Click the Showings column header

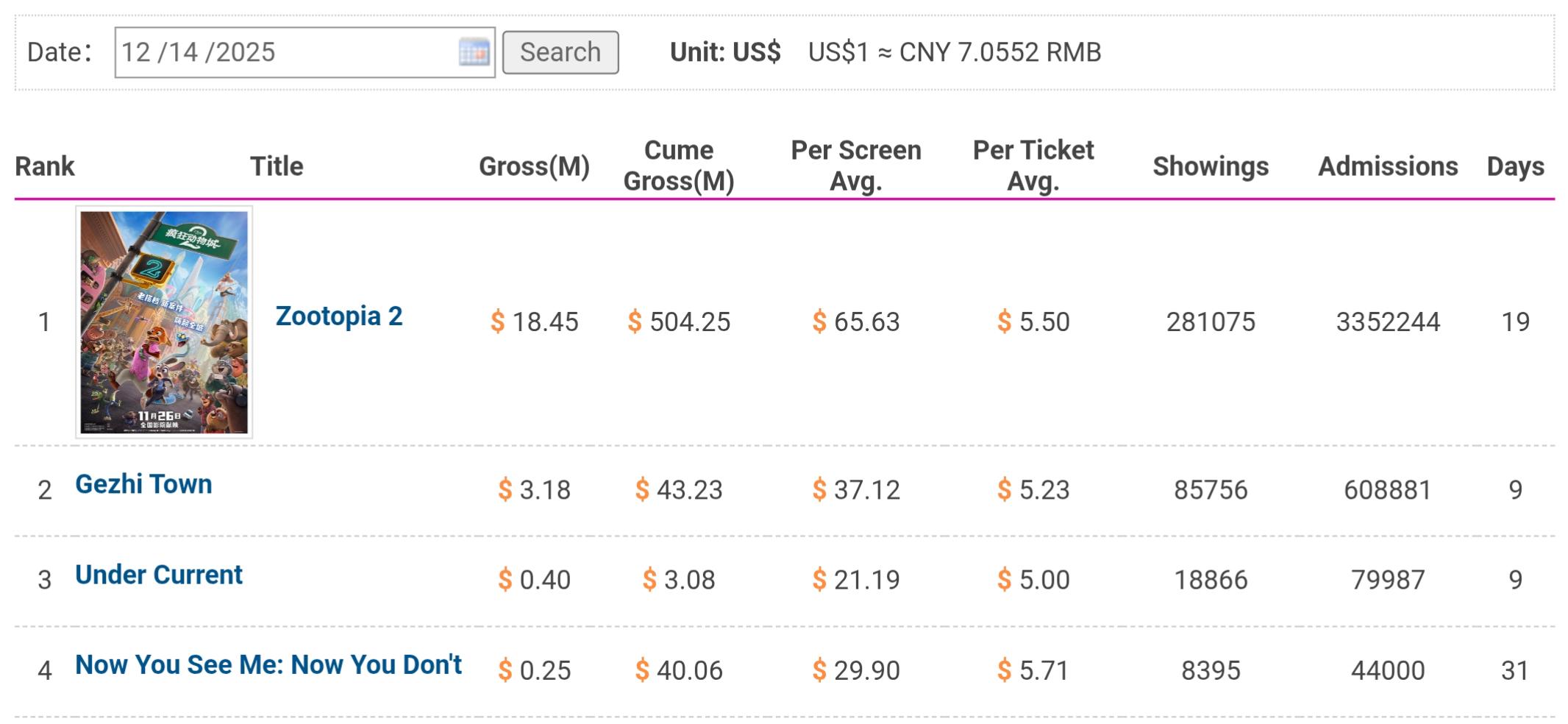click(1211, 166)
